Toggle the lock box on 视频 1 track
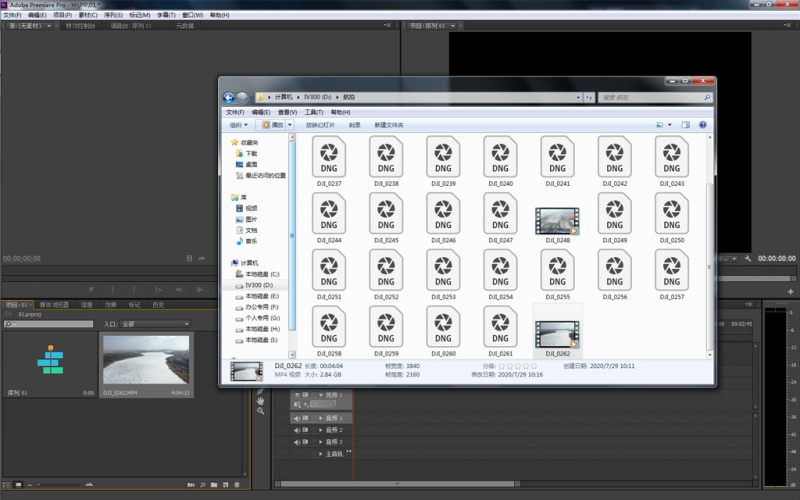The width and height of the screenshot is (800, 500). coord(314,395)
